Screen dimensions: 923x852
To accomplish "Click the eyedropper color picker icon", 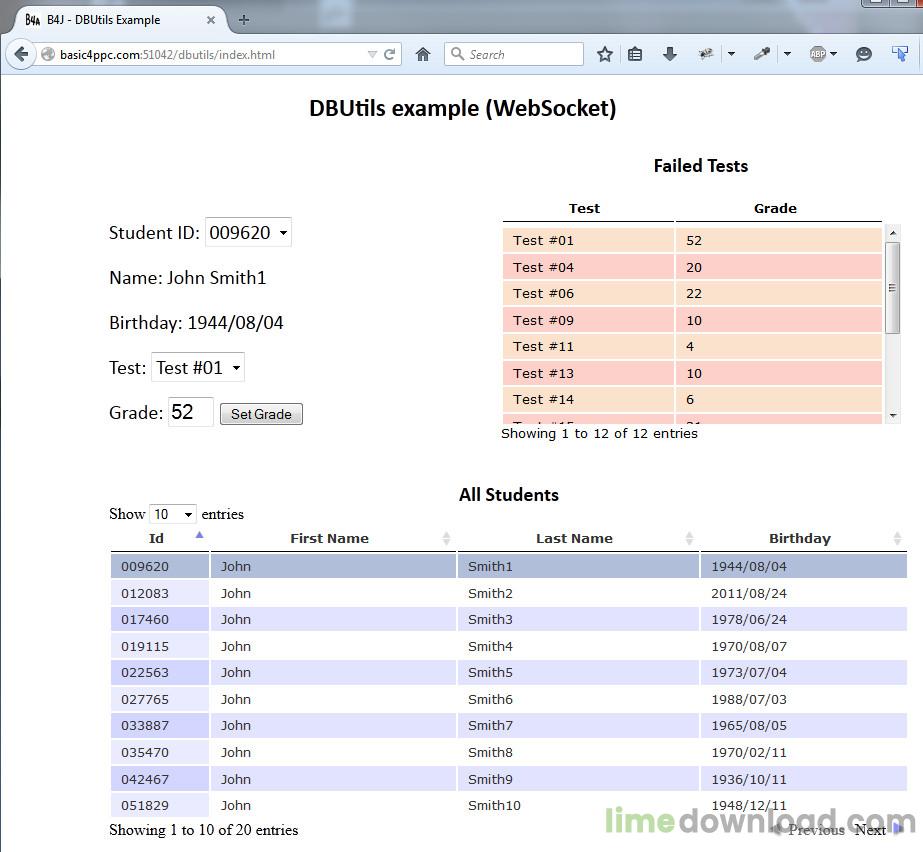I will (x=762, y=55).
